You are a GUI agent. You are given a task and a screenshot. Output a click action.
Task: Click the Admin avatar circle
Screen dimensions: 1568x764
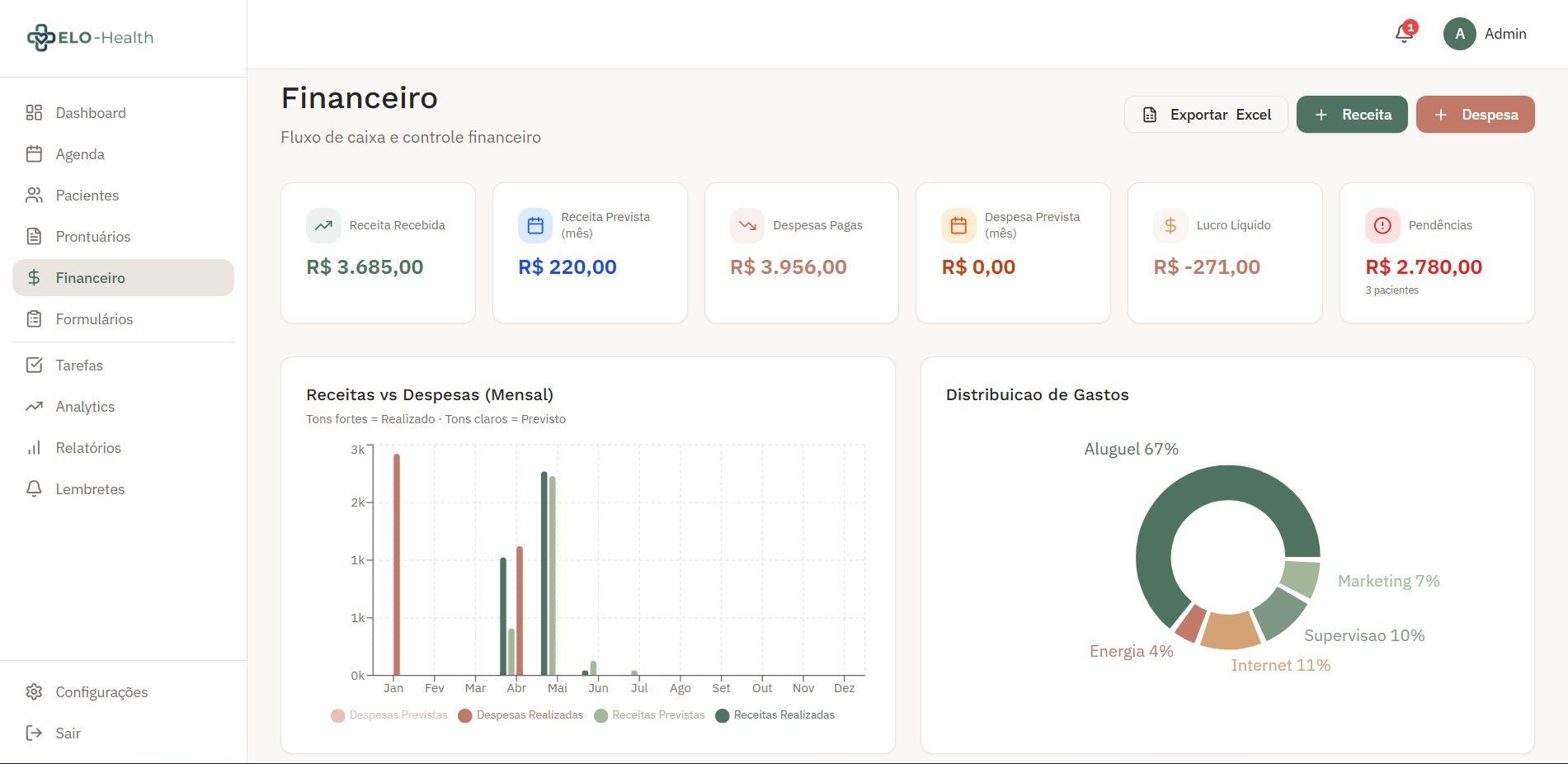coord(1459,34)
